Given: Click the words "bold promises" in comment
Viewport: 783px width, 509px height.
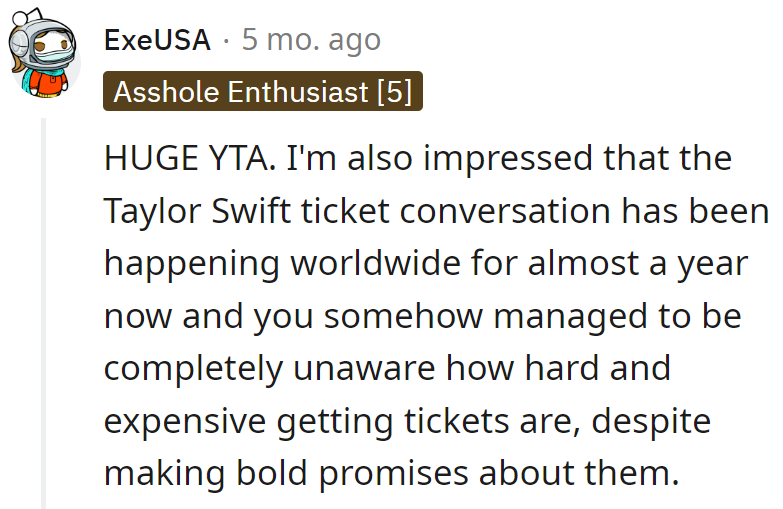Looking at the screenshot, I should [x=337, y=473].
